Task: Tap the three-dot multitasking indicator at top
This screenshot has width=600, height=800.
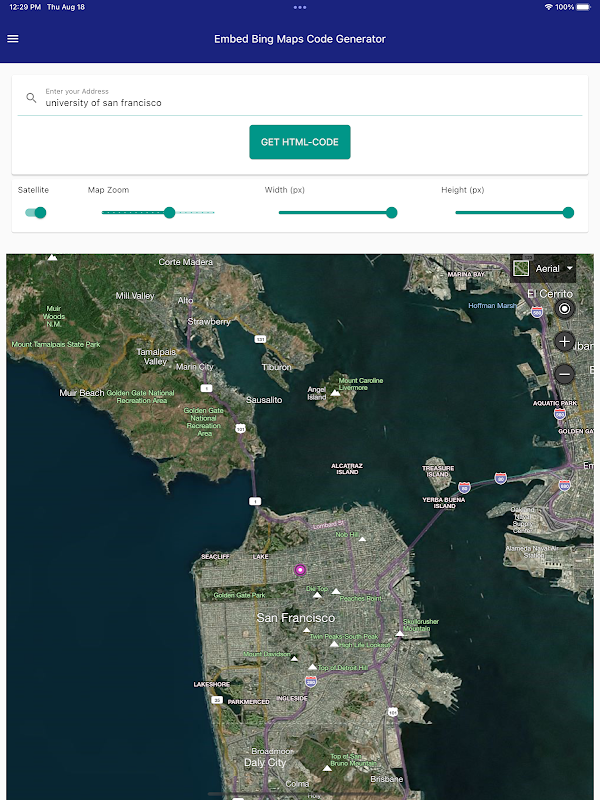Action: point(300,7)
